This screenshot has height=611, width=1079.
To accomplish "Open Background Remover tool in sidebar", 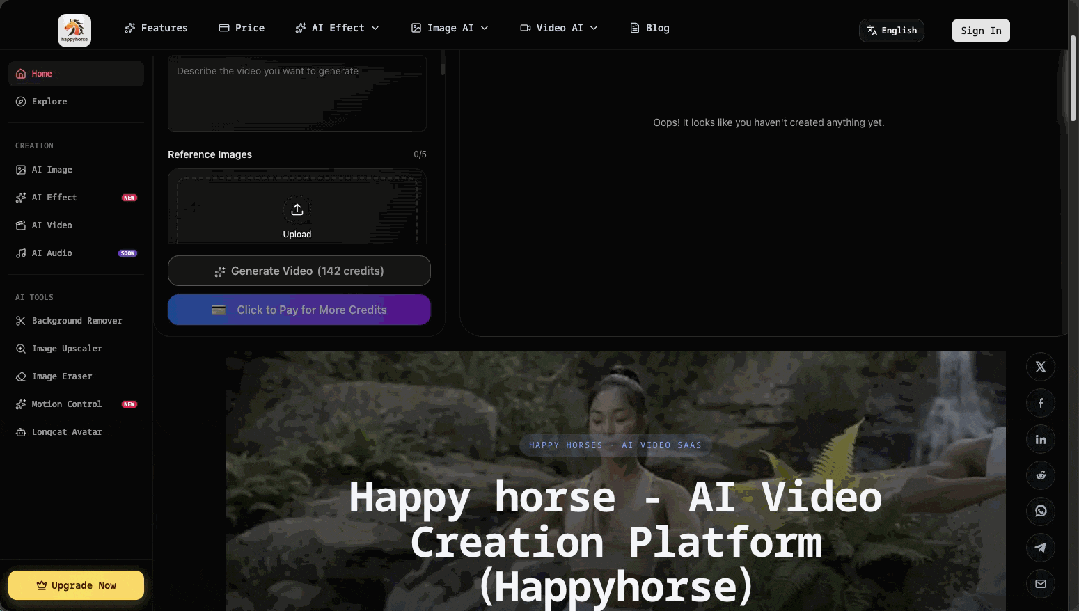I will [76, 321].
